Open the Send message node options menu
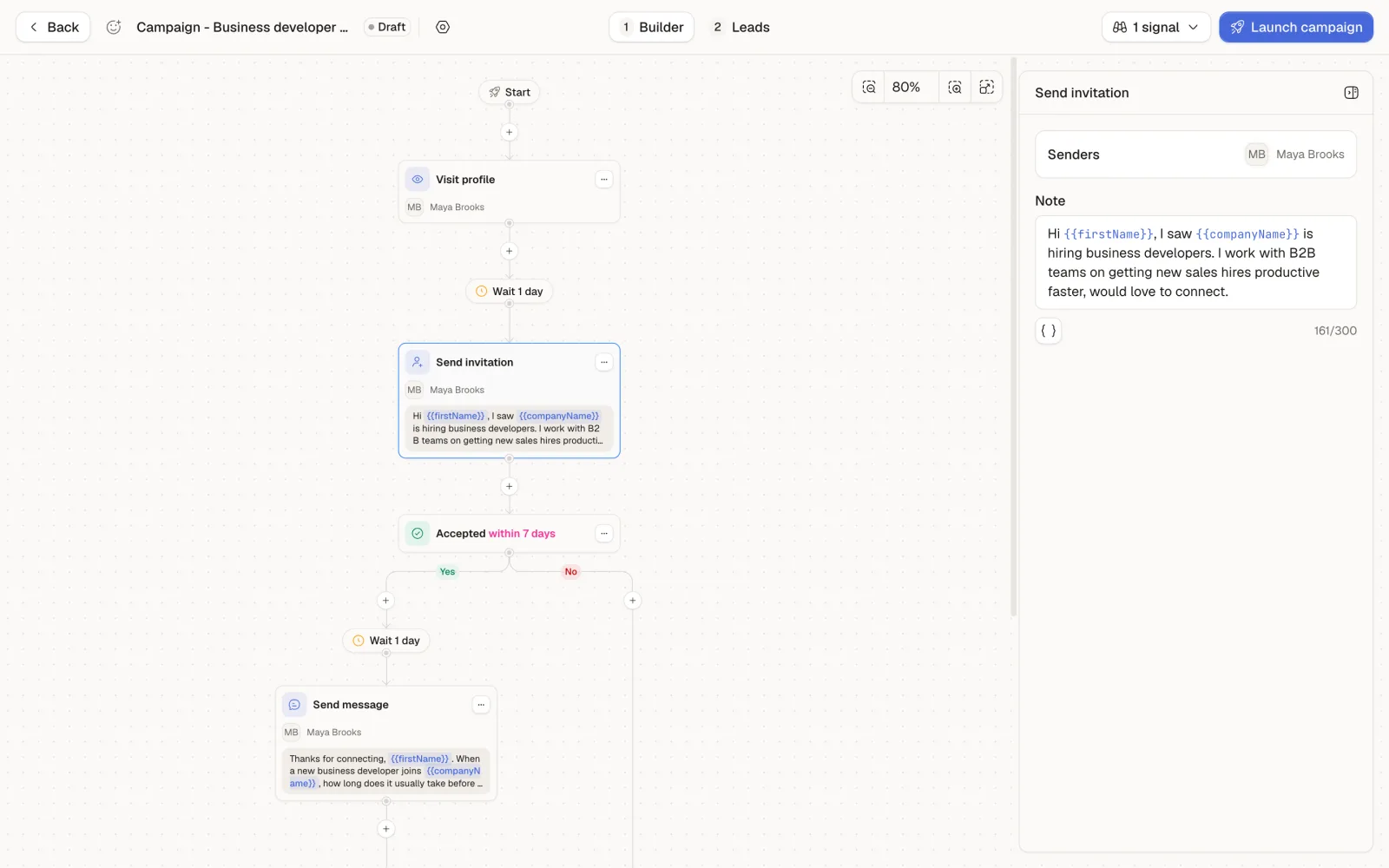 [481, 705]
